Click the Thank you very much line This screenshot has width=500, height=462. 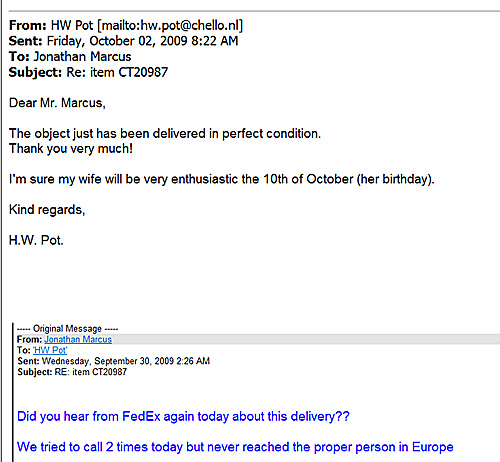[71, 149]
